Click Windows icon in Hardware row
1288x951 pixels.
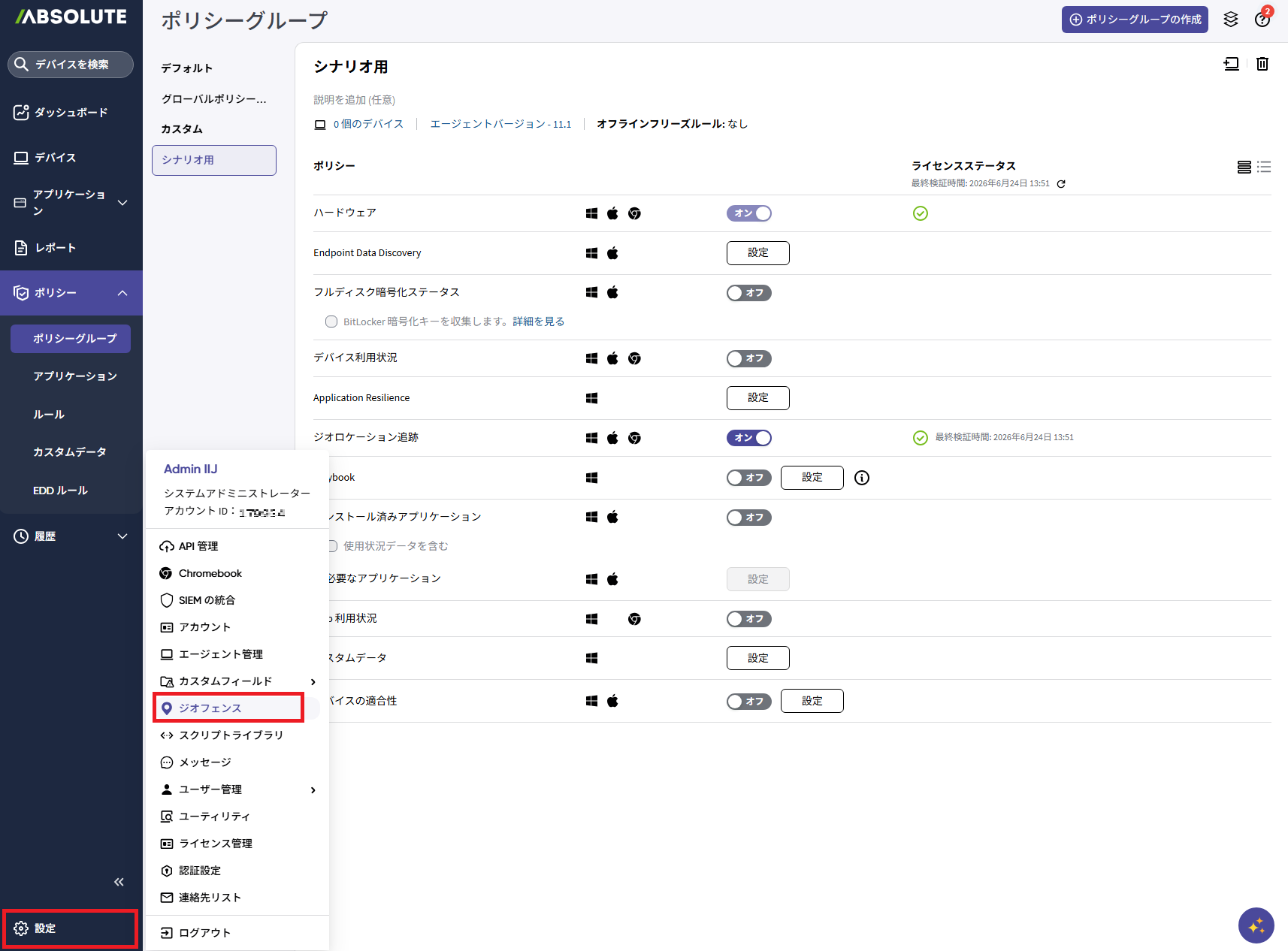pyautogui.click(x=592, y=213)
